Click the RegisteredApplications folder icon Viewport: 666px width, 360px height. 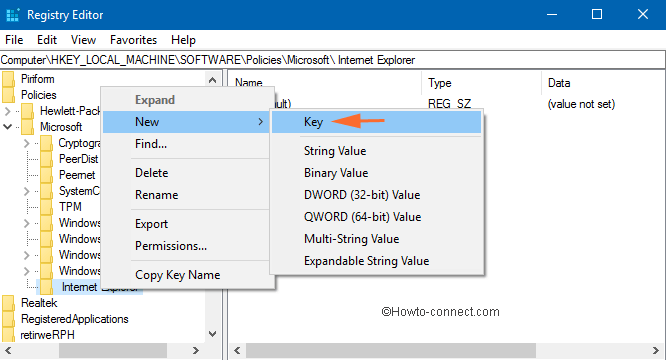point(8,319)
